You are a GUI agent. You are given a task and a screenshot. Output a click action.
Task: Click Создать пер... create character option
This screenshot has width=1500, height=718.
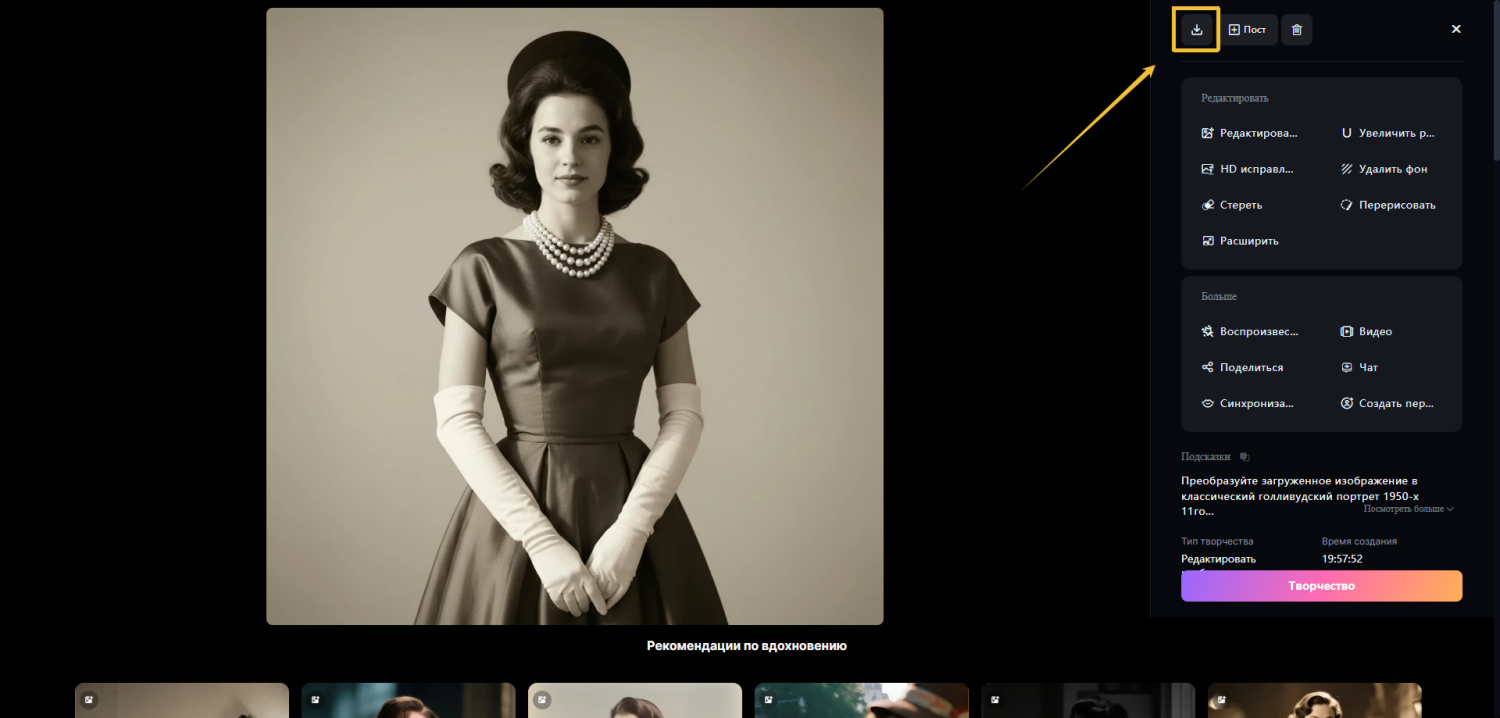[1388, 403]
